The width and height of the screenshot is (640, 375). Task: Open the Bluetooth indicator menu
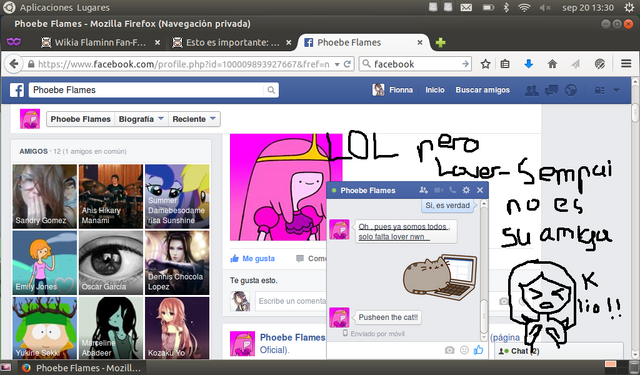[506, 7]
